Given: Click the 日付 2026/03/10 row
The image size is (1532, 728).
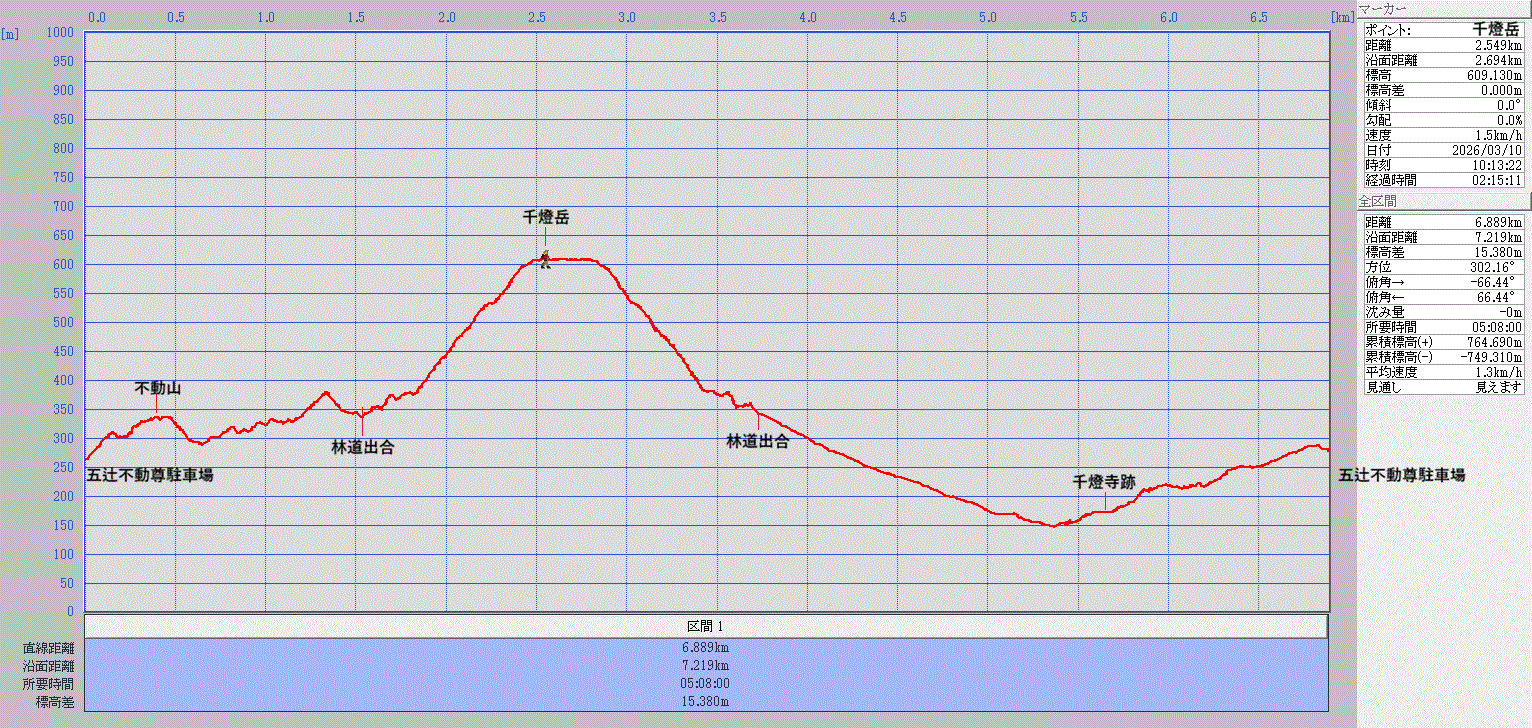Looking at the screenshot, I should click(1443, 150).
